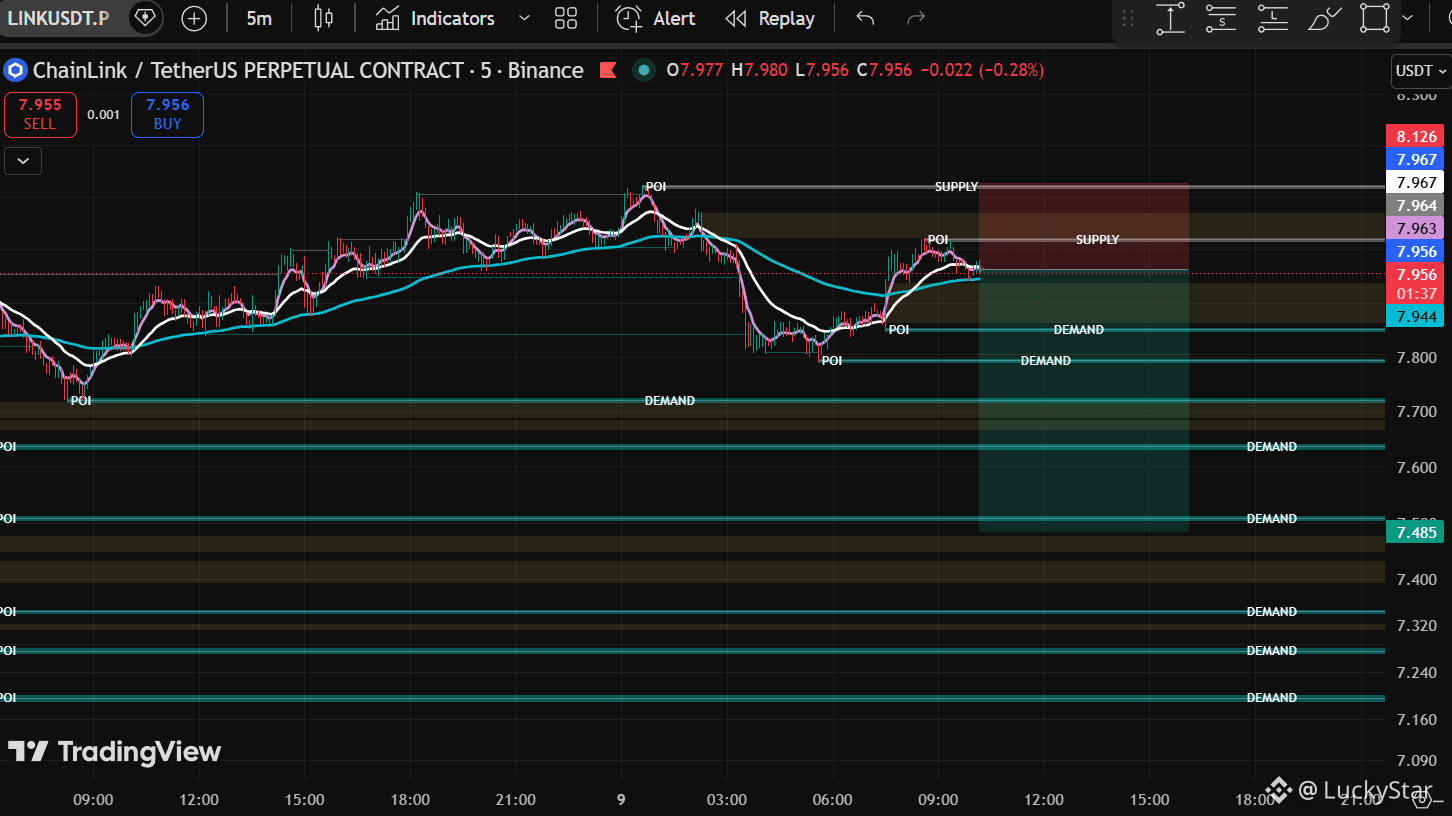Viewport: 1452px width, 816px height.
Task: Redo the last undone action
Action: (915, 18)
